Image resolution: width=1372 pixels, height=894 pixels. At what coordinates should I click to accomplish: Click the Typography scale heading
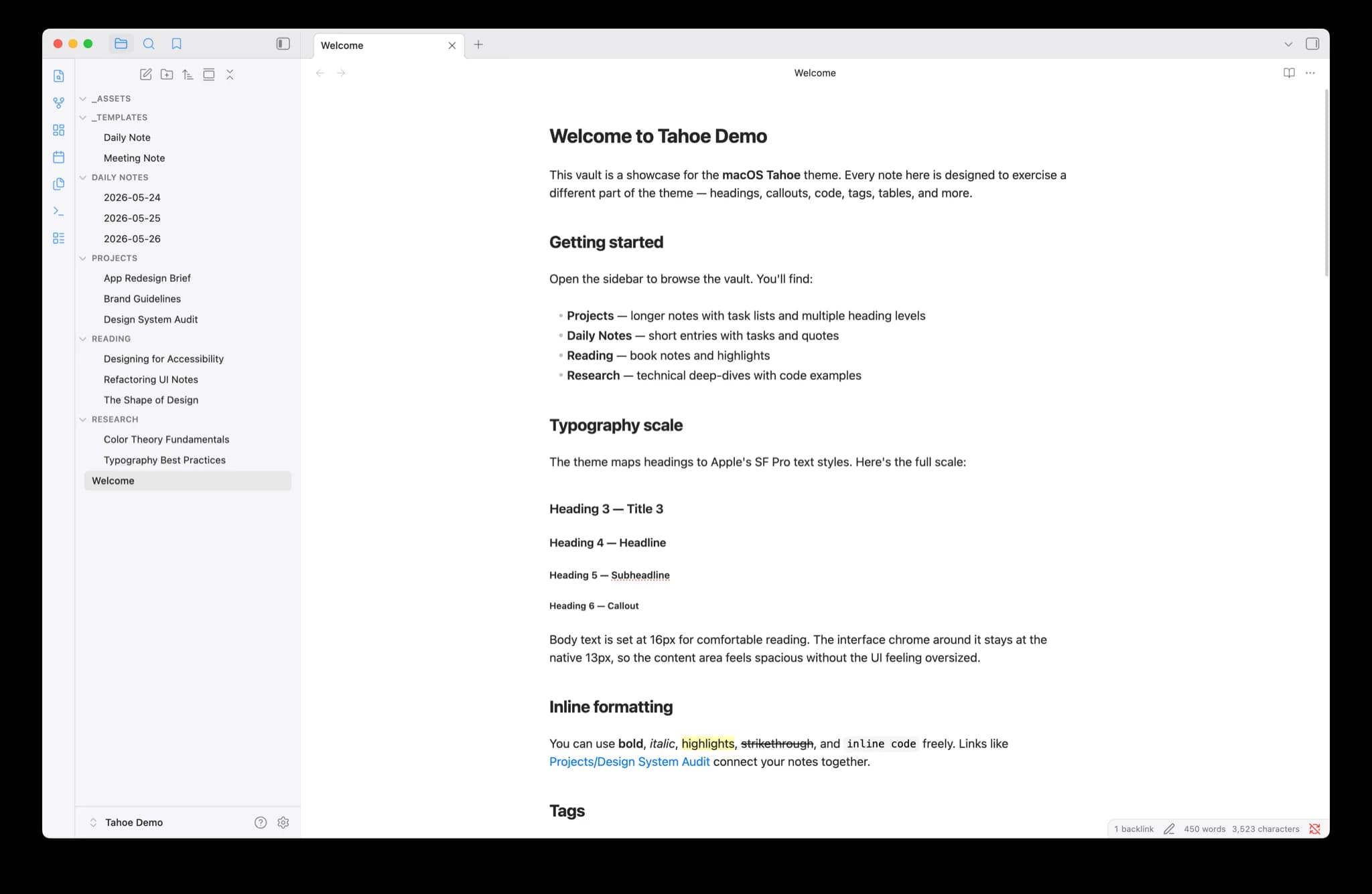point(616,425)
